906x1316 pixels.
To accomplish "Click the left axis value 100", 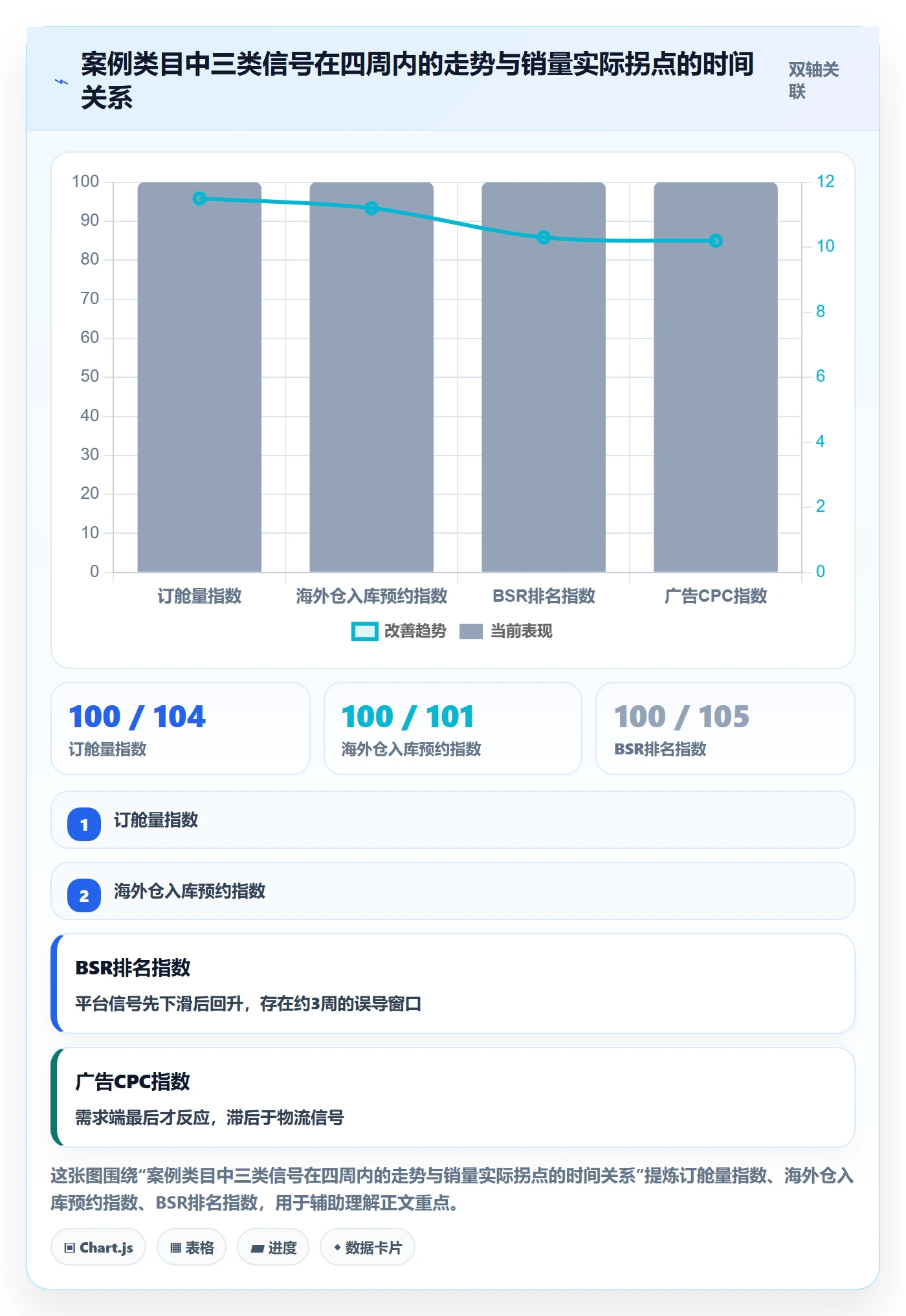I will pyautogui.click(x=85, y=182).
